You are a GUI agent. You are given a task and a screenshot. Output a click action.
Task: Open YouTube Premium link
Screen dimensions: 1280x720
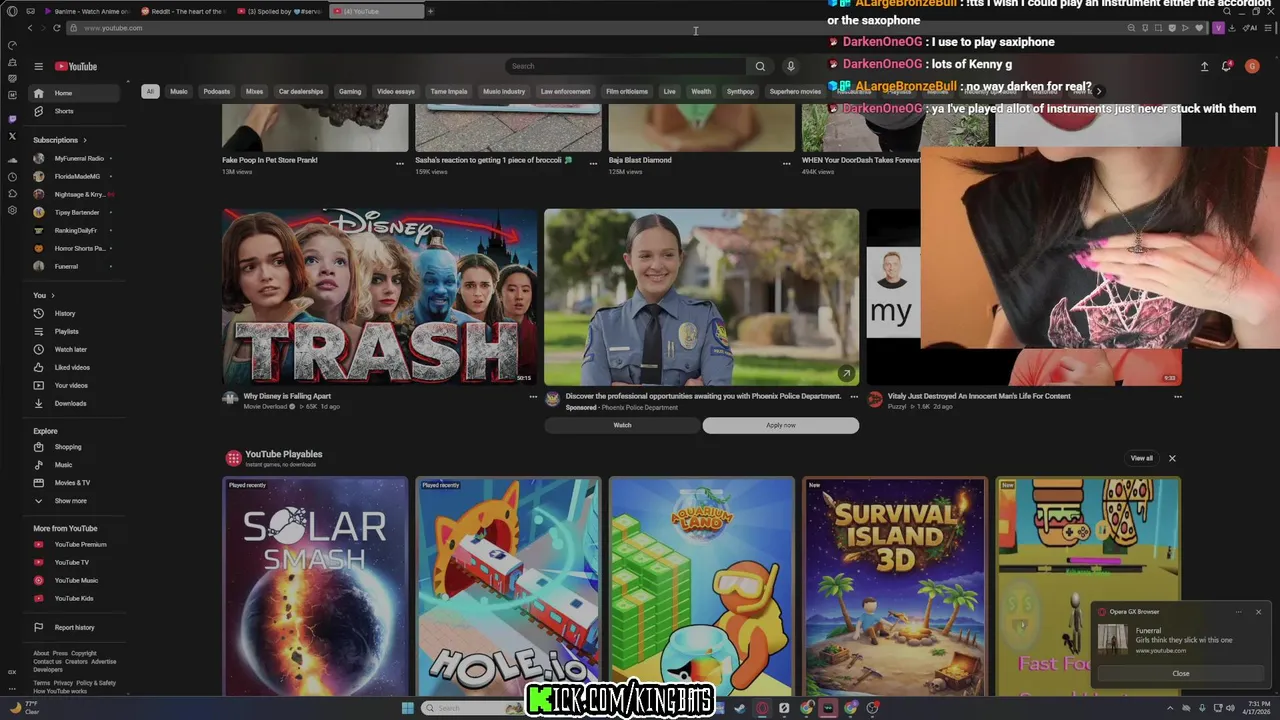click(x=72, y=544)
